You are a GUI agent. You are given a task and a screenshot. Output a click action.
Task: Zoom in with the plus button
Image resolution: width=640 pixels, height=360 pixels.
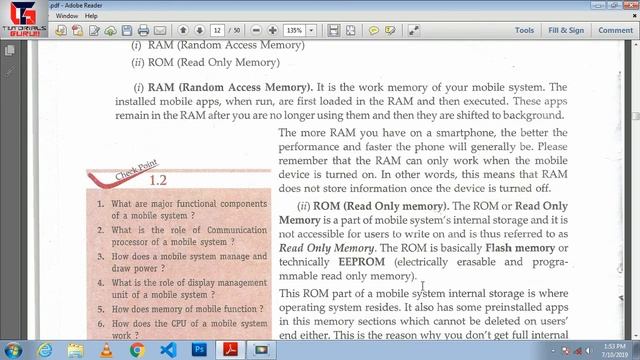coord(273,30)
